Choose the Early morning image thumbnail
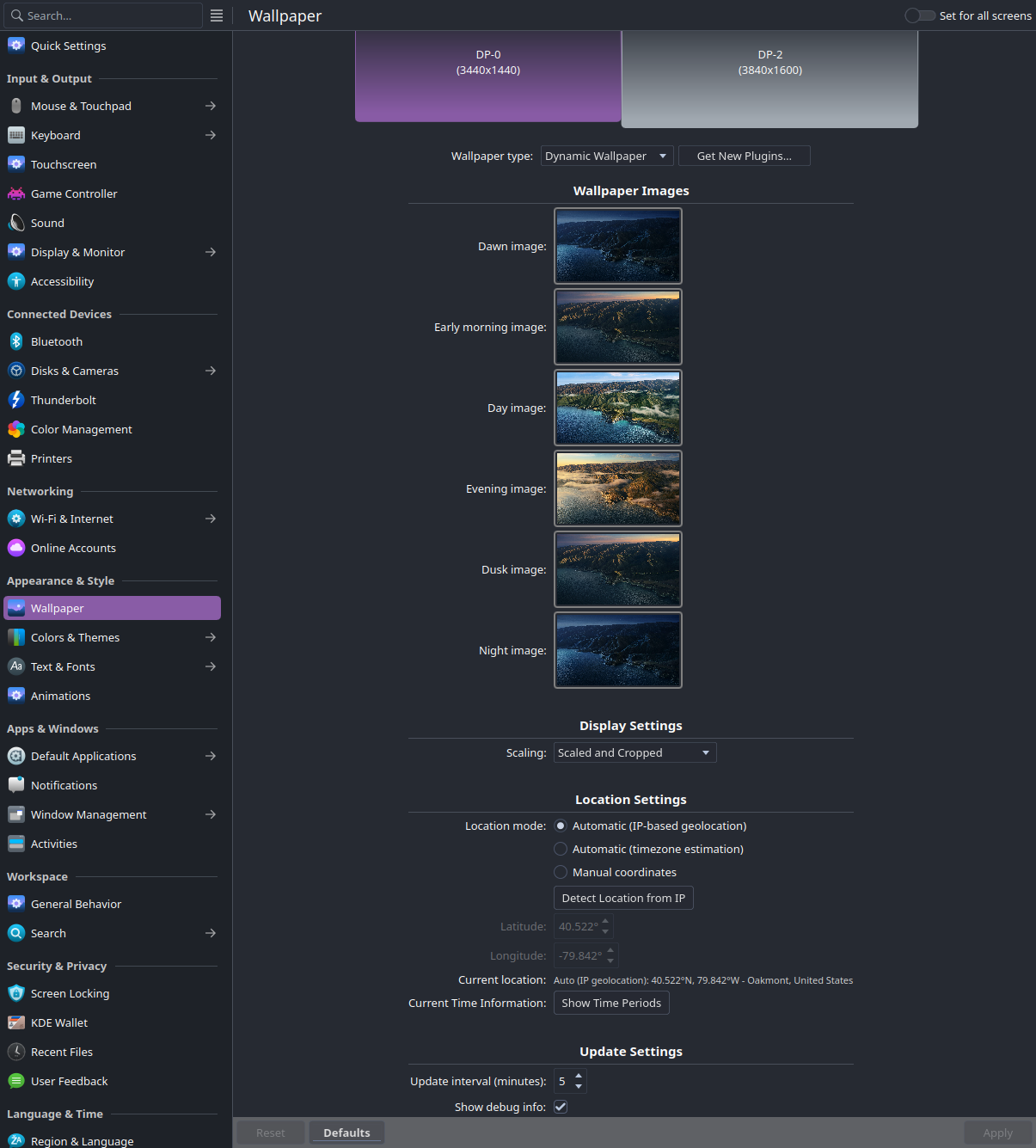Screen dimensions: 1036x1148 coord(618,327)
